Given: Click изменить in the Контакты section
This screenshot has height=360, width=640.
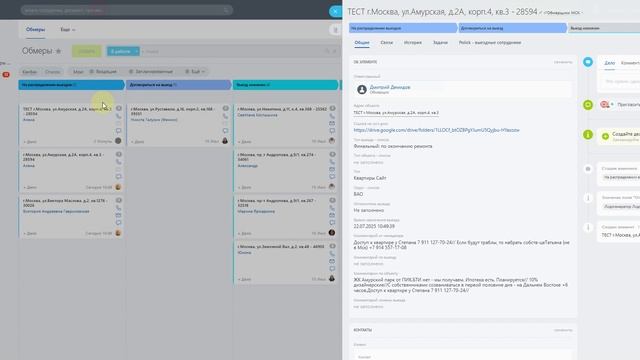Looking at the screenshot, I should coord(563,330).
